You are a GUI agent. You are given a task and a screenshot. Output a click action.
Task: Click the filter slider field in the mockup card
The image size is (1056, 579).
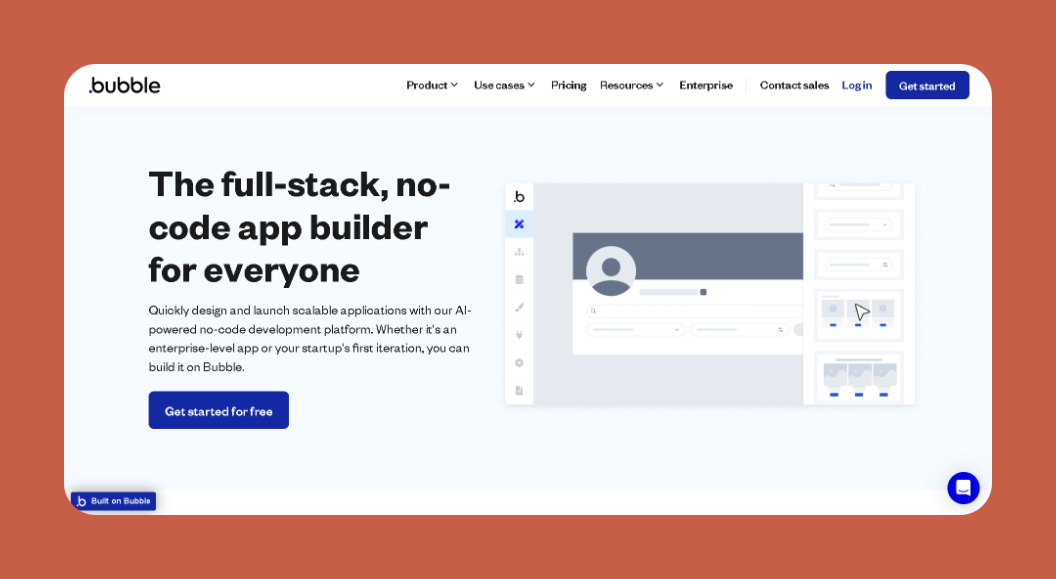click(x=739, y=330)
